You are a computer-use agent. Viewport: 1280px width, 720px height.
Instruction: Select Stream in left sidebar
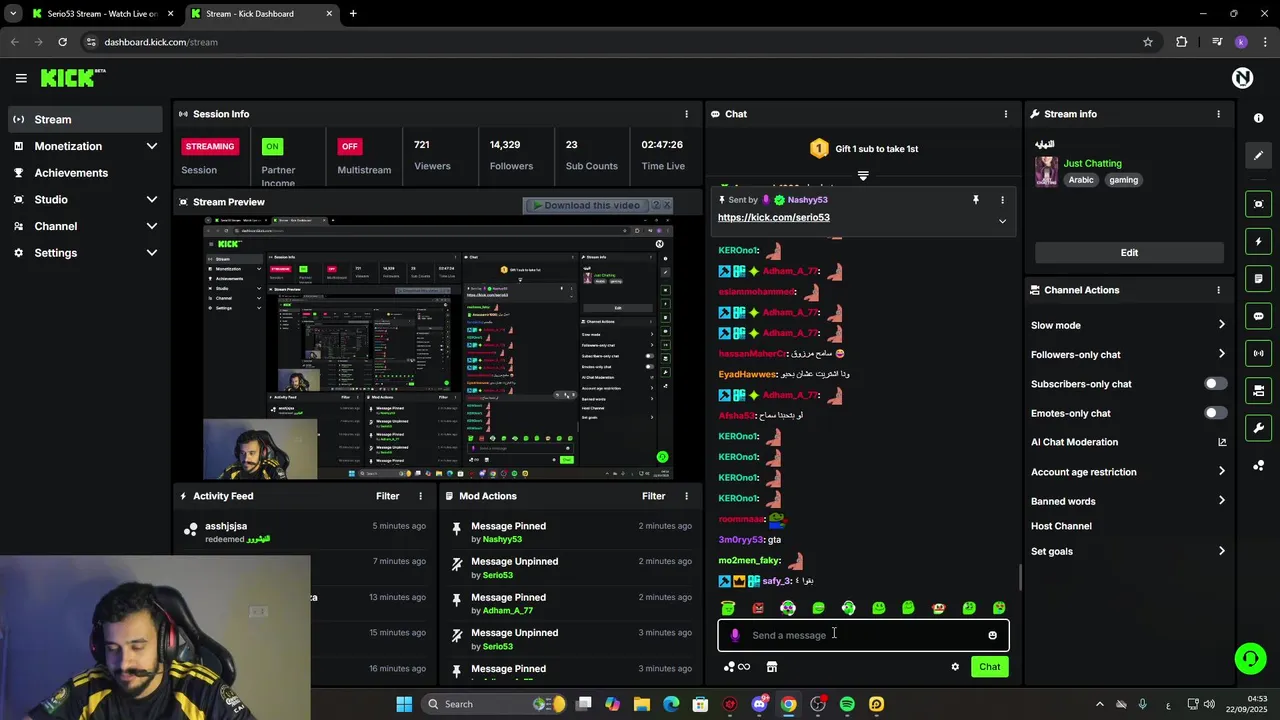86,119
